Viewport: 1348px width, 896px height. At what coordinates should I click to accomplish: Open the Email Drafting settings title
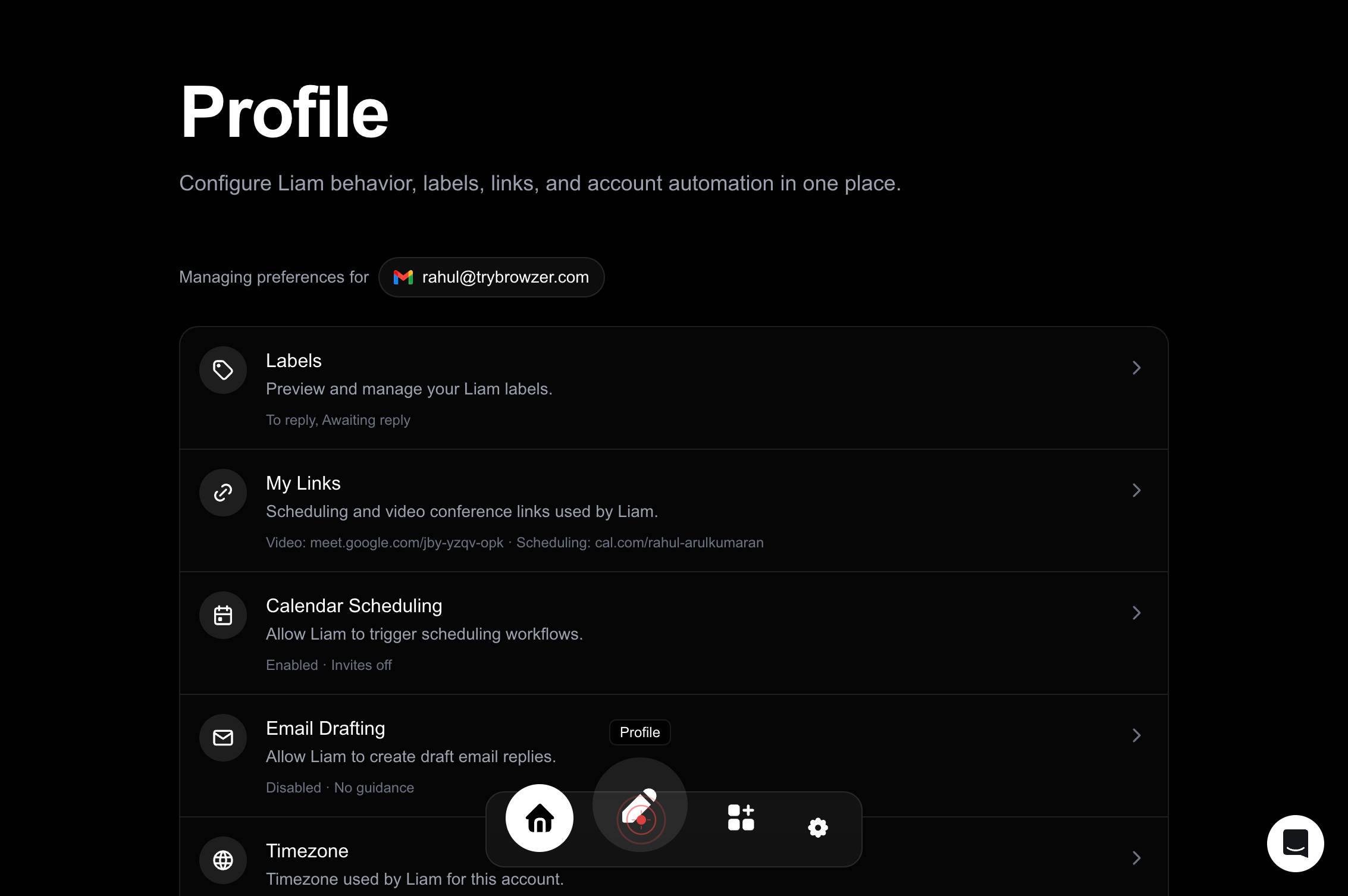325,728
